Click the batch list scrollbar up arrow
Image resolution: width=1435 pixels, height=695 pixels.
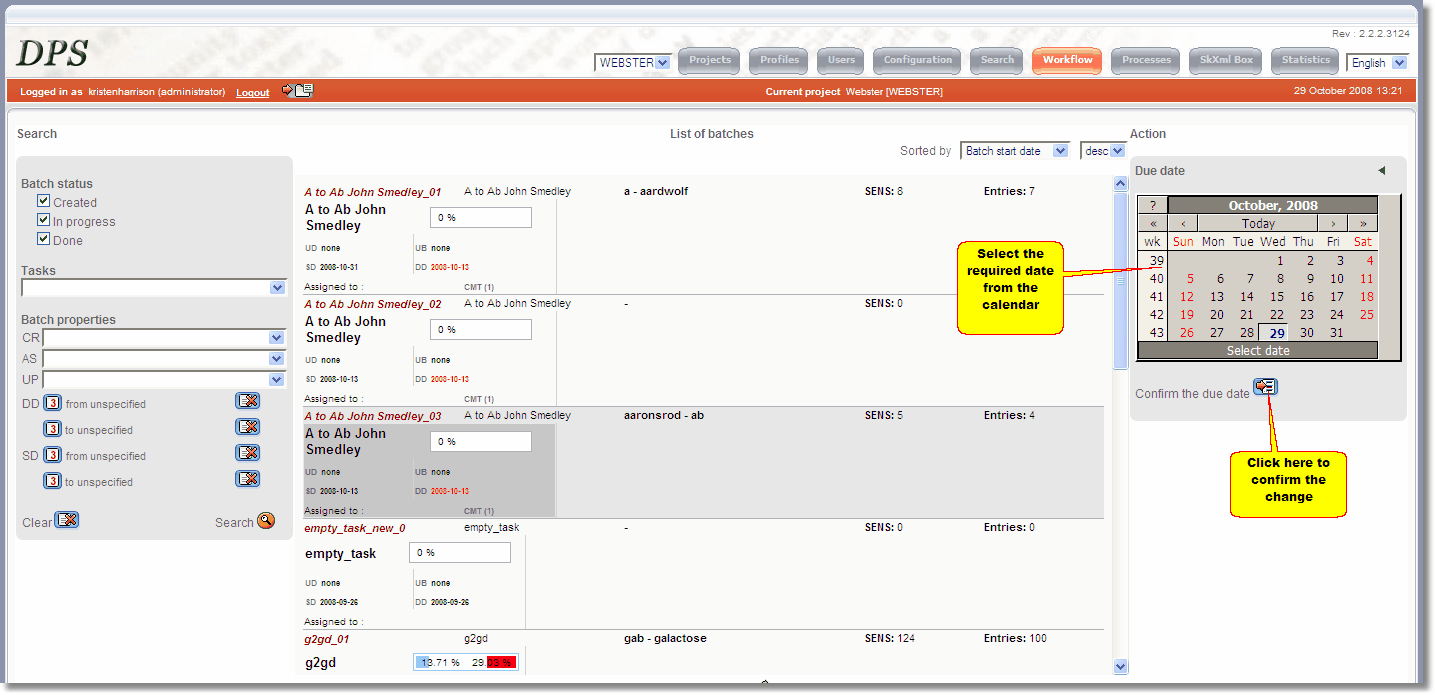(x=1120, y=184)
